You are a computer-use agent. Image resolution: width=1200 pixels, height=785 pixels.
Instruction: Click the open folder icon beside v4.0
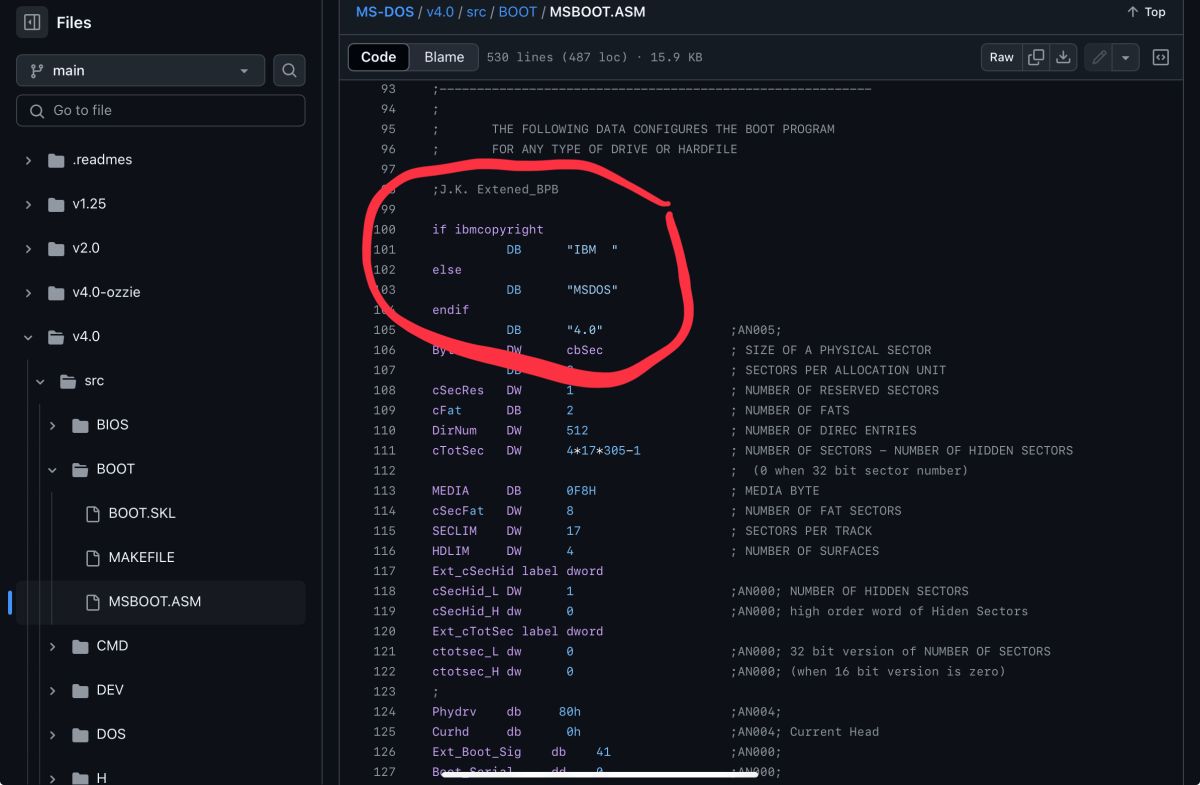56,337
